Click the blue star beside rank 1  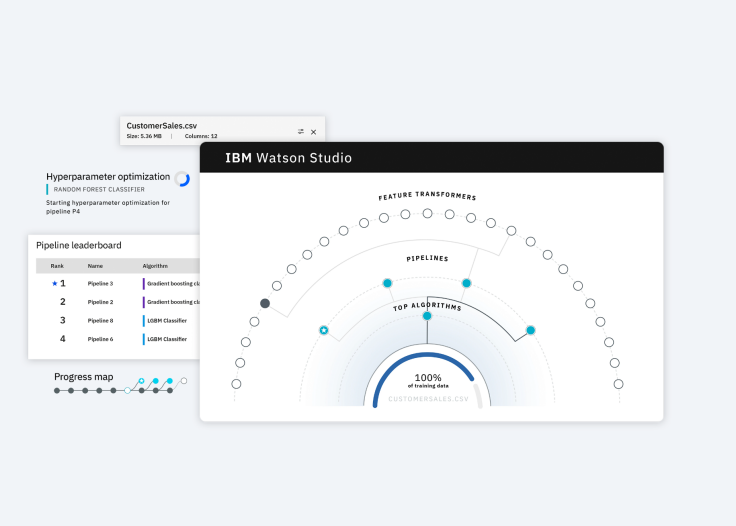pyautogui.click(x=54, y=283)
